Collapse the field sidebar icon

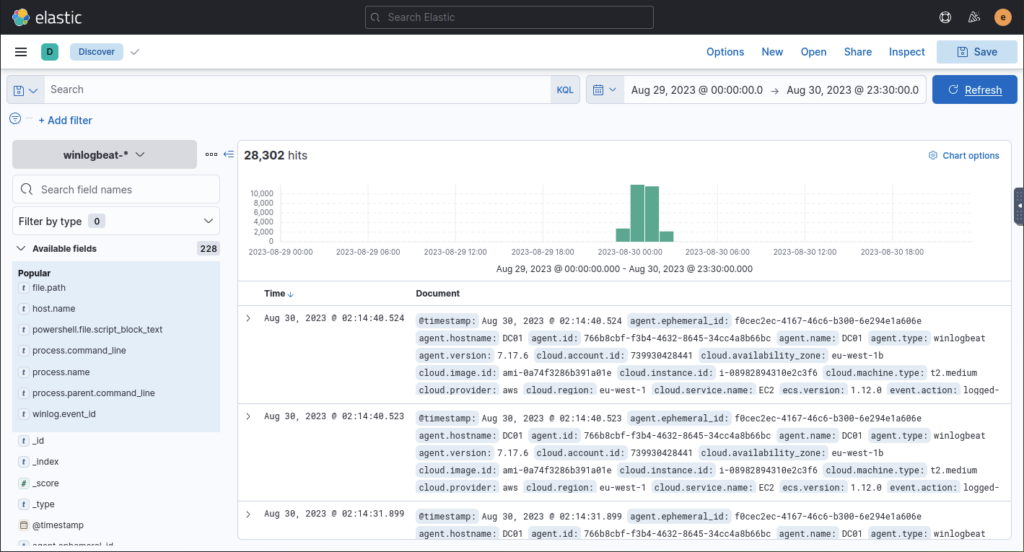229,154
